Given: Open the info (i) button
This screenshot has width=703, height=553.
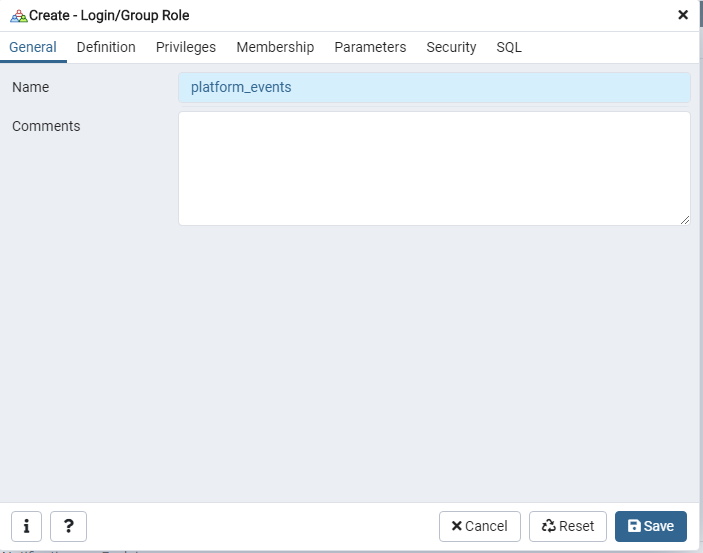Looking at the screenshot, I should tap(26, 526).
